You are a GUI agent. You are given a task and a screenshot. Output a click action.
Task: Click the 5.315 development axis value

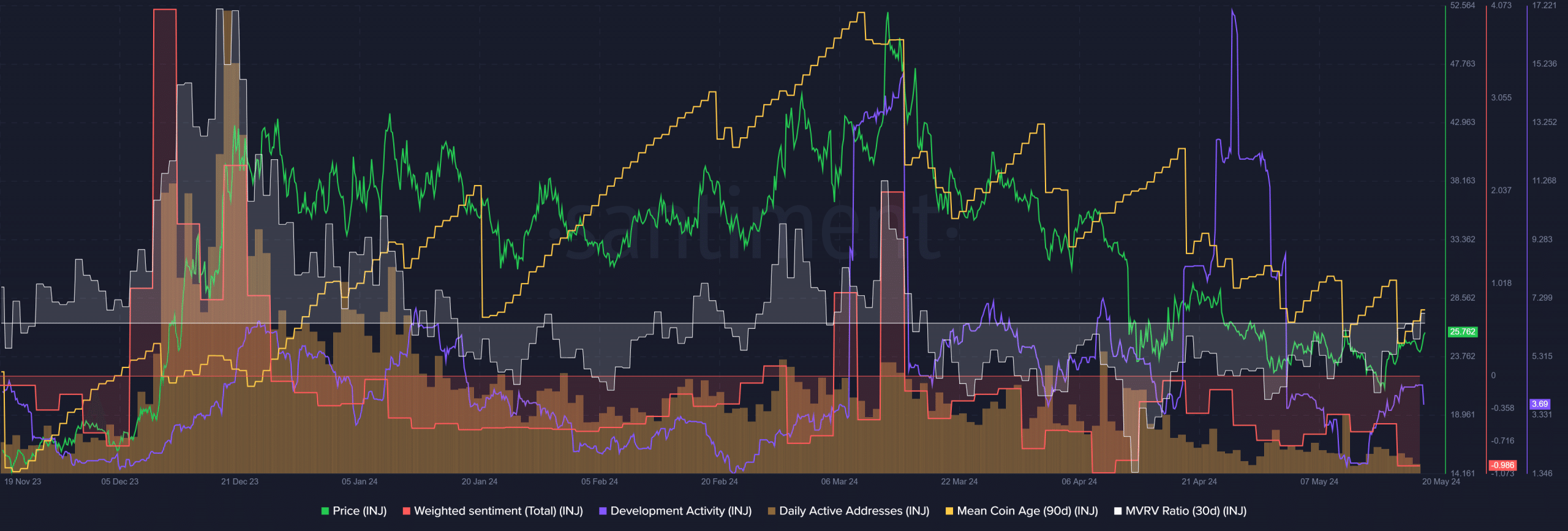pos(1542,356)
